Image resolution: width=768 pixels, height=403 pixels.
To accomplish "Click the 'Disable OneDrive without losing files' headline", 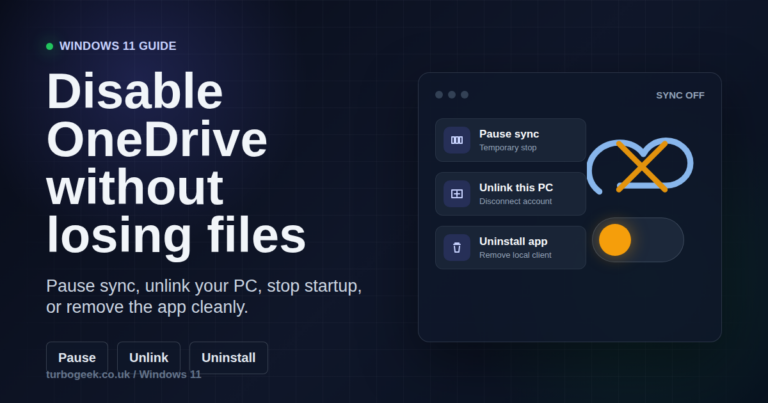I will tap(176, 164).
